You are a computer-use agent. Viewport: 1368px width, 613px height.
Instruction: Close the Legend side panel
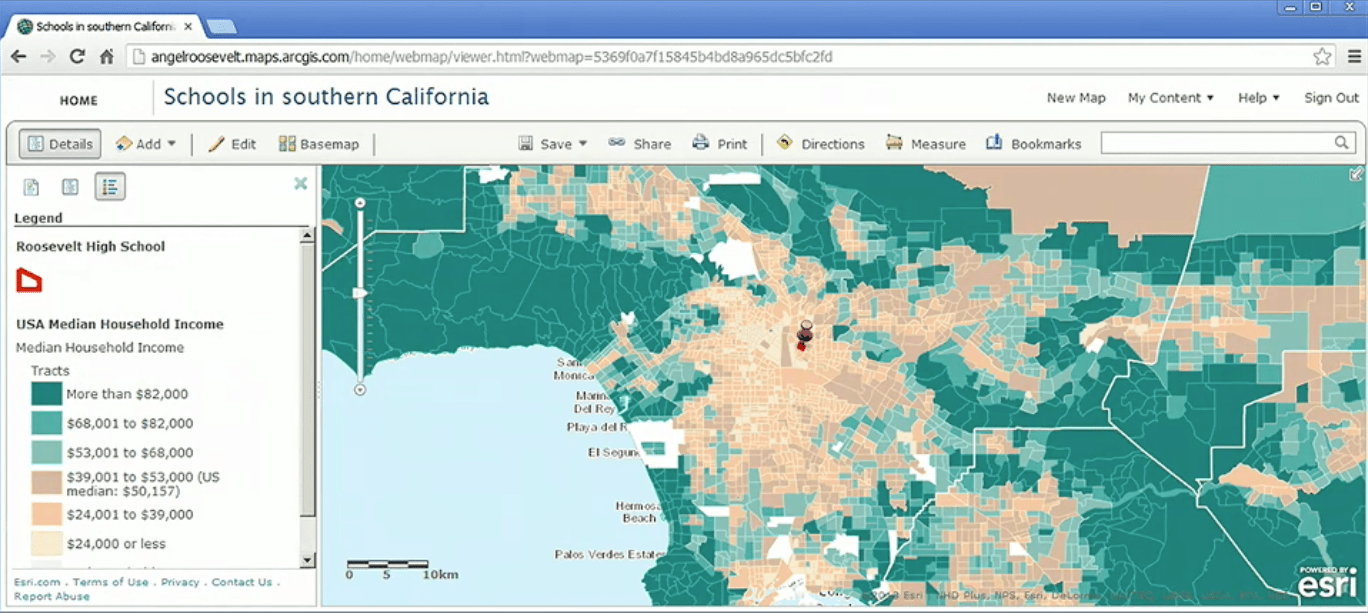(x=300, y=184)
